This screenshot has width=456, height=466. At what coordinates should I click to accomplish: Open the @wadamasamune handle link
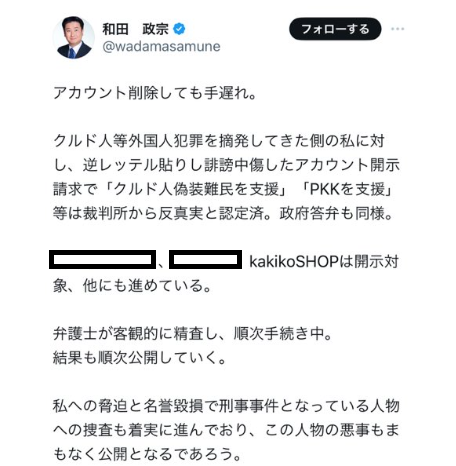coord(161,46)
